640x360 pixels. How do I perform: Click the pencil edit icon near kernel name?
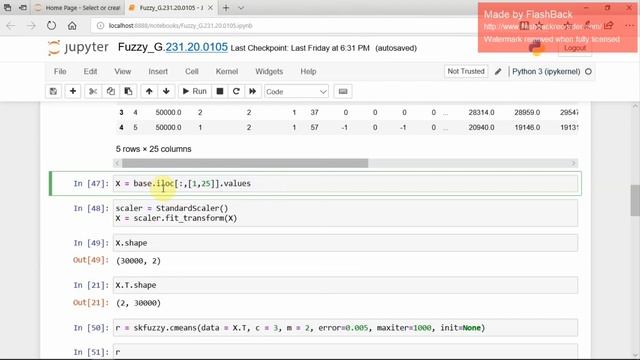(x=498, y=71)
